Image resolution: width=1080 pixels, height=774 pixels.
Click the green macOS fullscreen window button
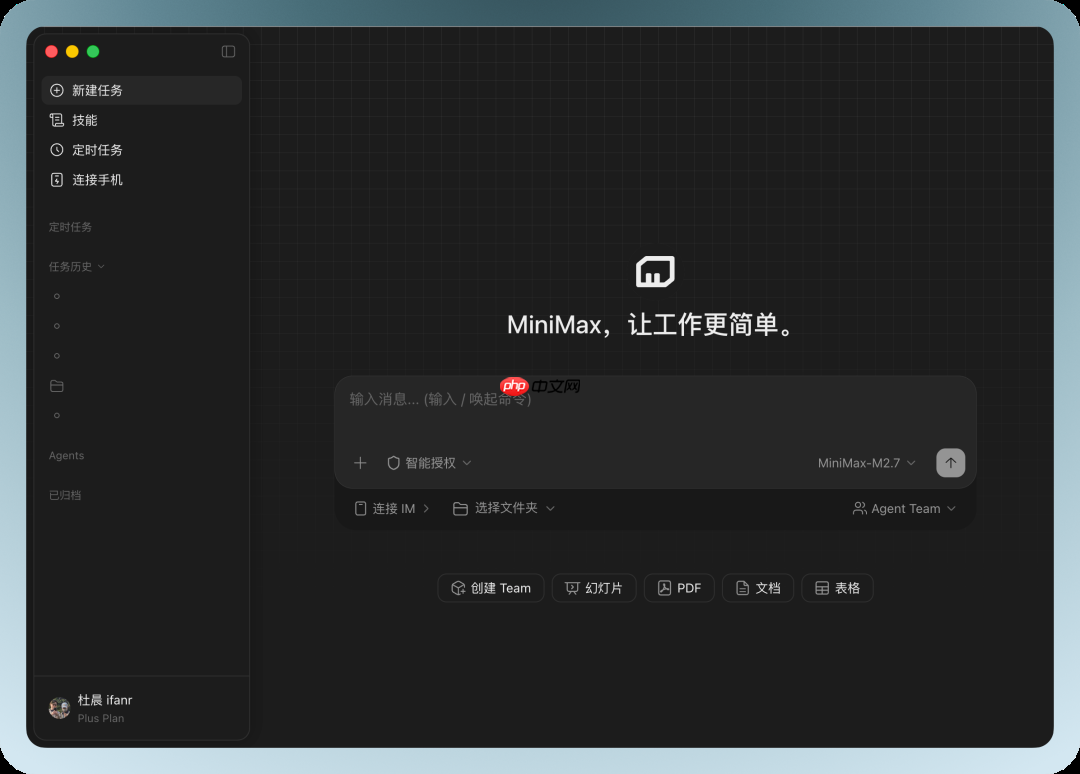tap(93, 52)
